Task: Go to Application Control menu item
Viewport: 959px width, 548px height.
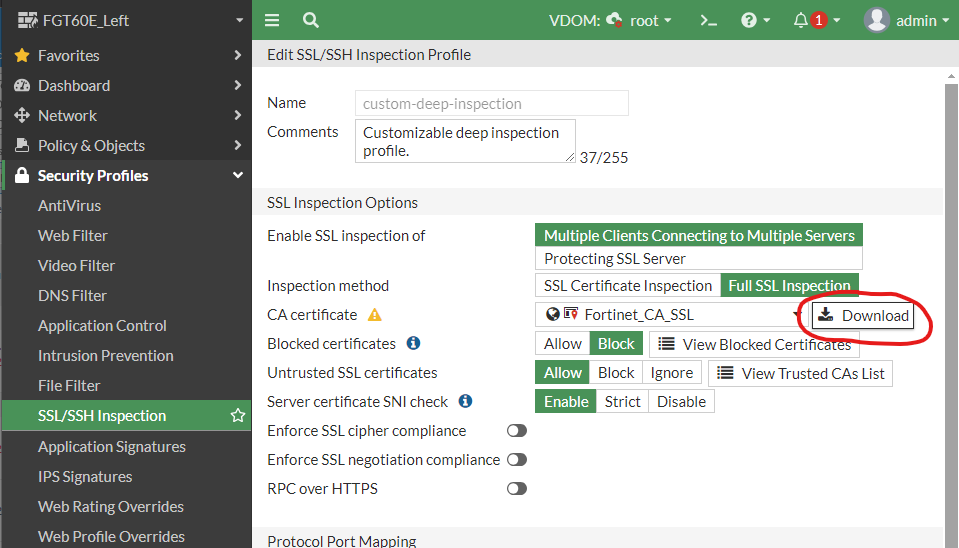Action: click(x=102, y=326)
